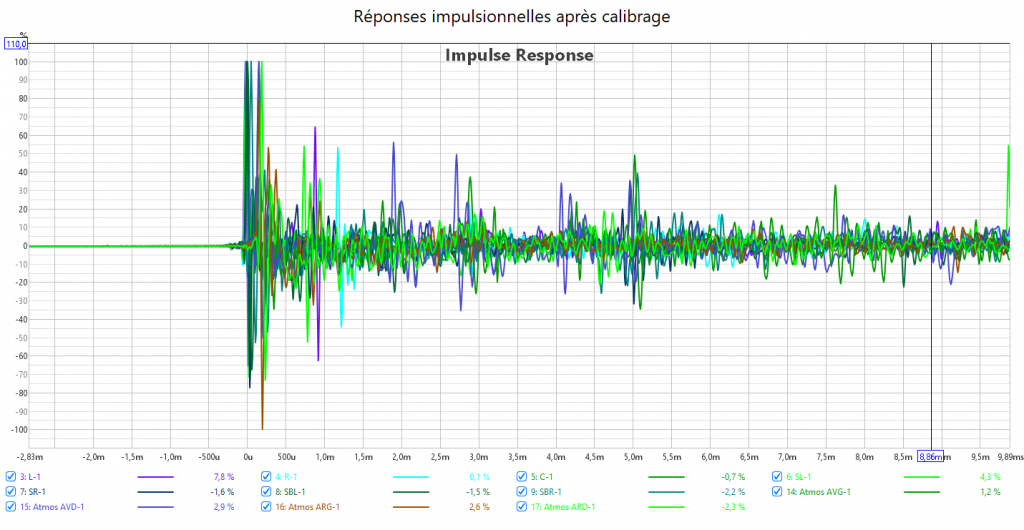
Task: Click the cyan line sample for R-1
Action: pyautogui.click(x=411, y=477)
